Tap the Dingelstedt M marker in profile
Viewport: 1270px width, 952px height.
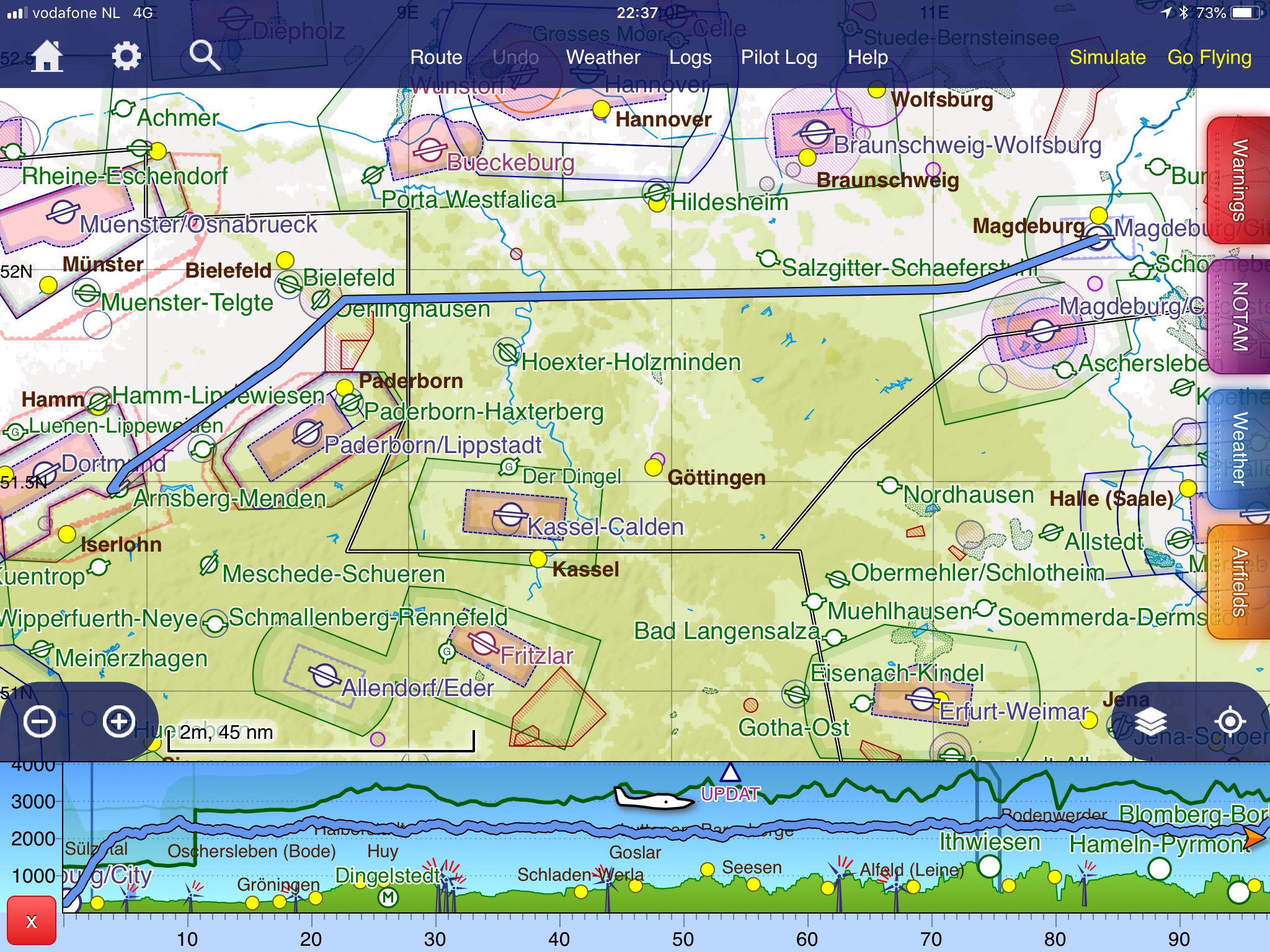click(x=388, y=897)
